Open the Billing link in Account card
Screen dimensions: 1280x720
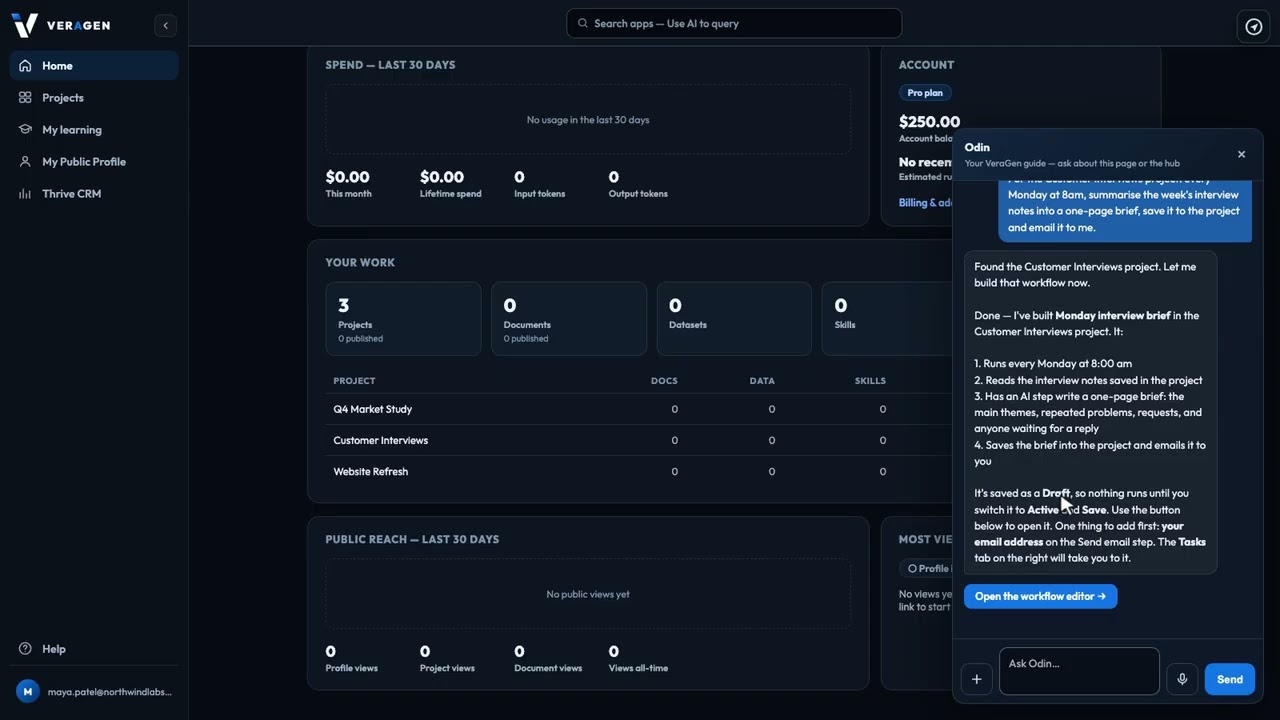[x=925, y=202]
